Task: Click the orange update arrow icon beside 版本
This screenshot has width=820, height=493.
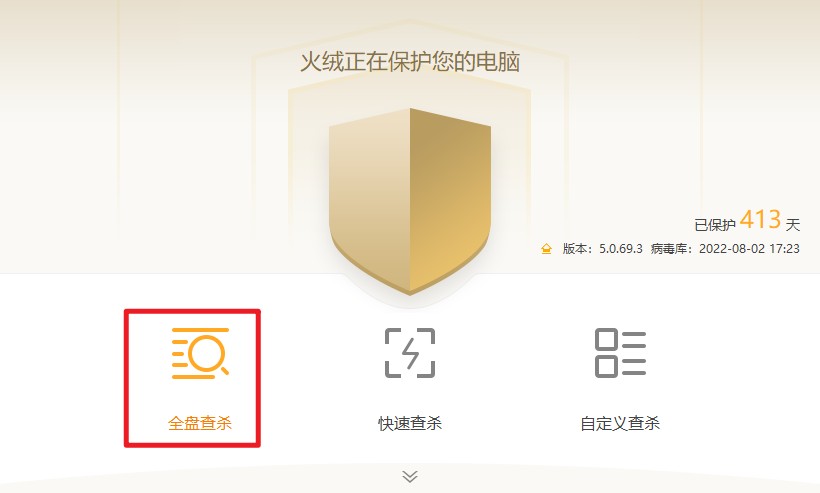Action: (546, 249)
